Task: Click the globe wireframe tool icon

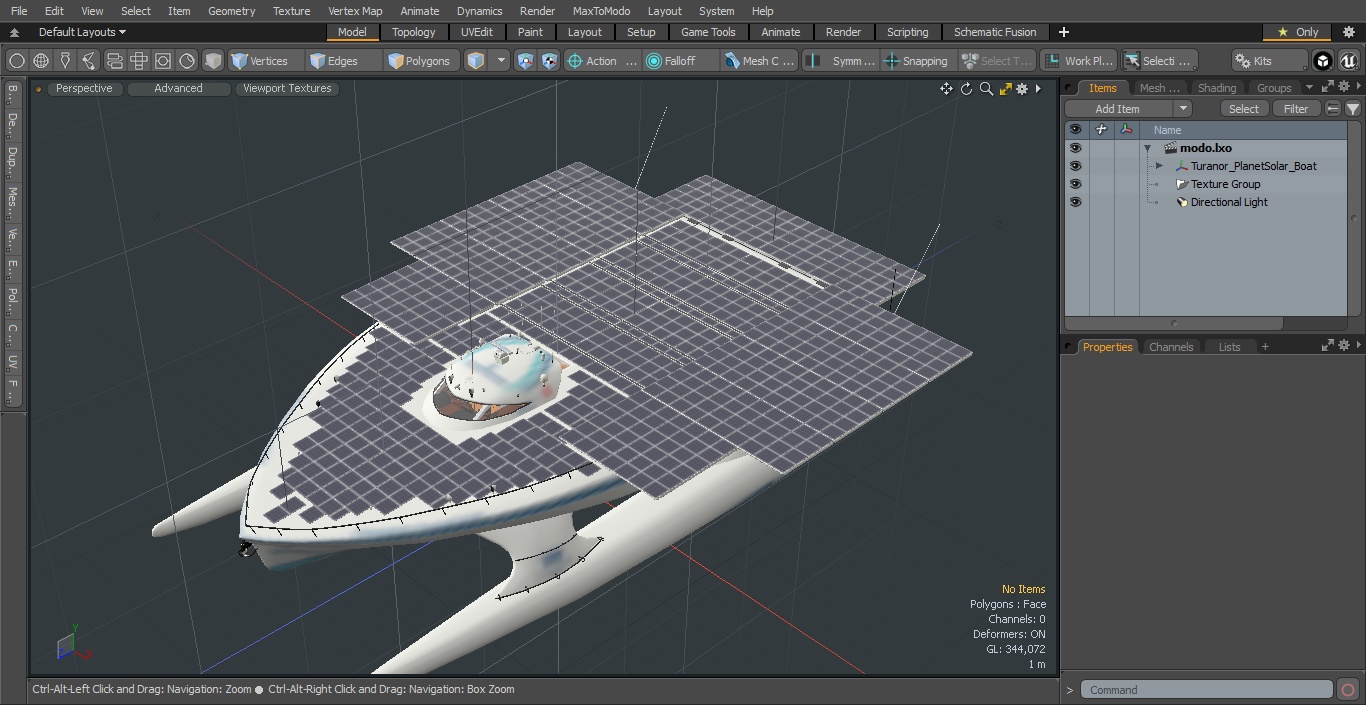Action: (41, 61)
